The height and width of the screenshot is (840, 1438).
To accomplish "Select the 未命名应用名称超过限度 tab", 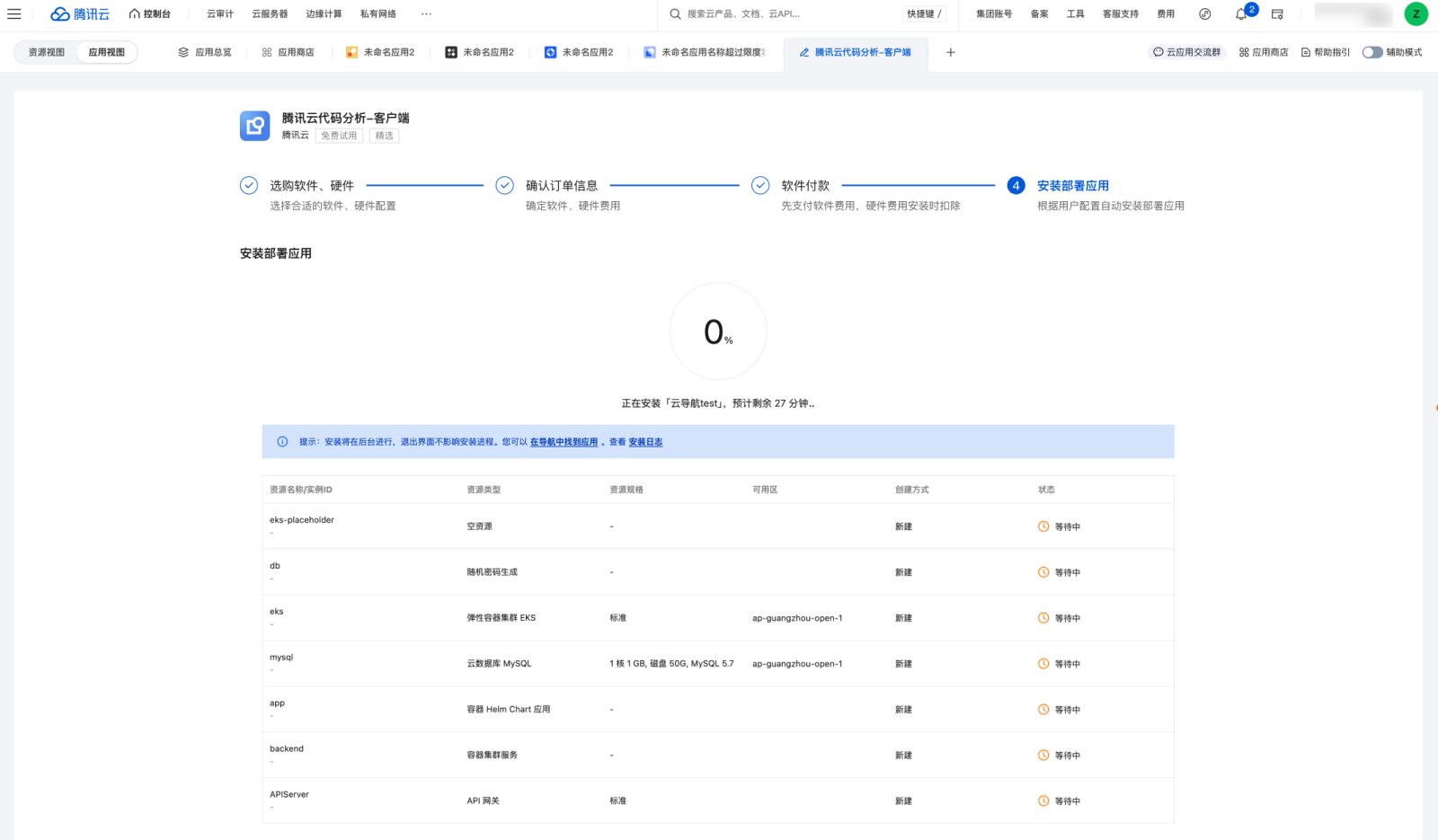I will click(x=705, y=52).
